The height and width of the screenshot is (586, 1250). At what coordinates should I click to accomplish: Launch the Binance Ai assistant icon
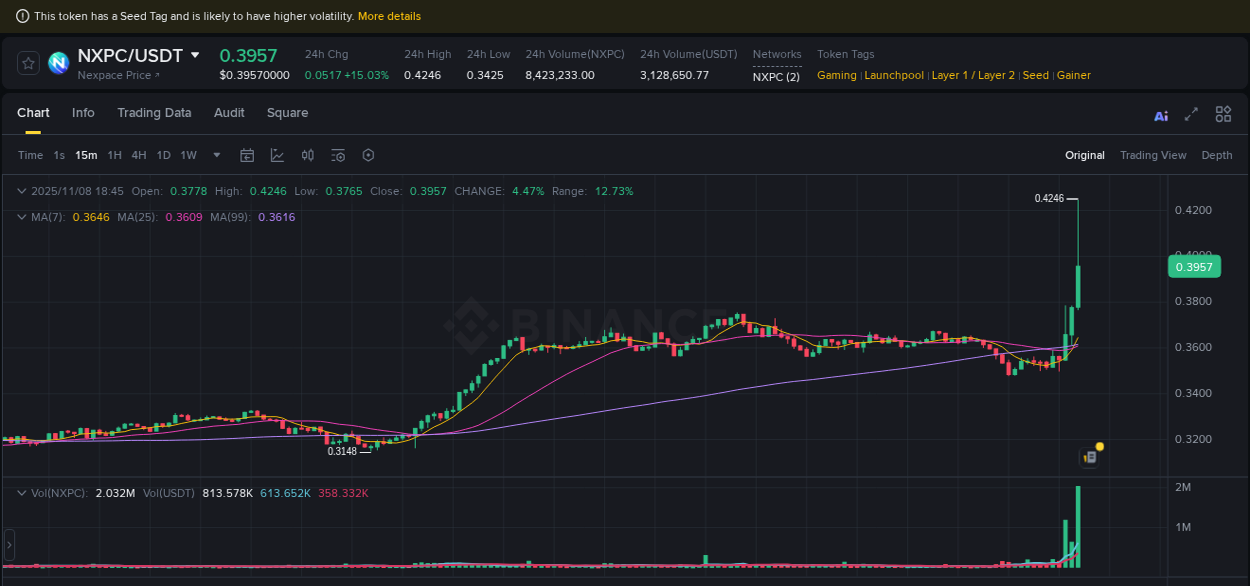[x=1161, y=116]
